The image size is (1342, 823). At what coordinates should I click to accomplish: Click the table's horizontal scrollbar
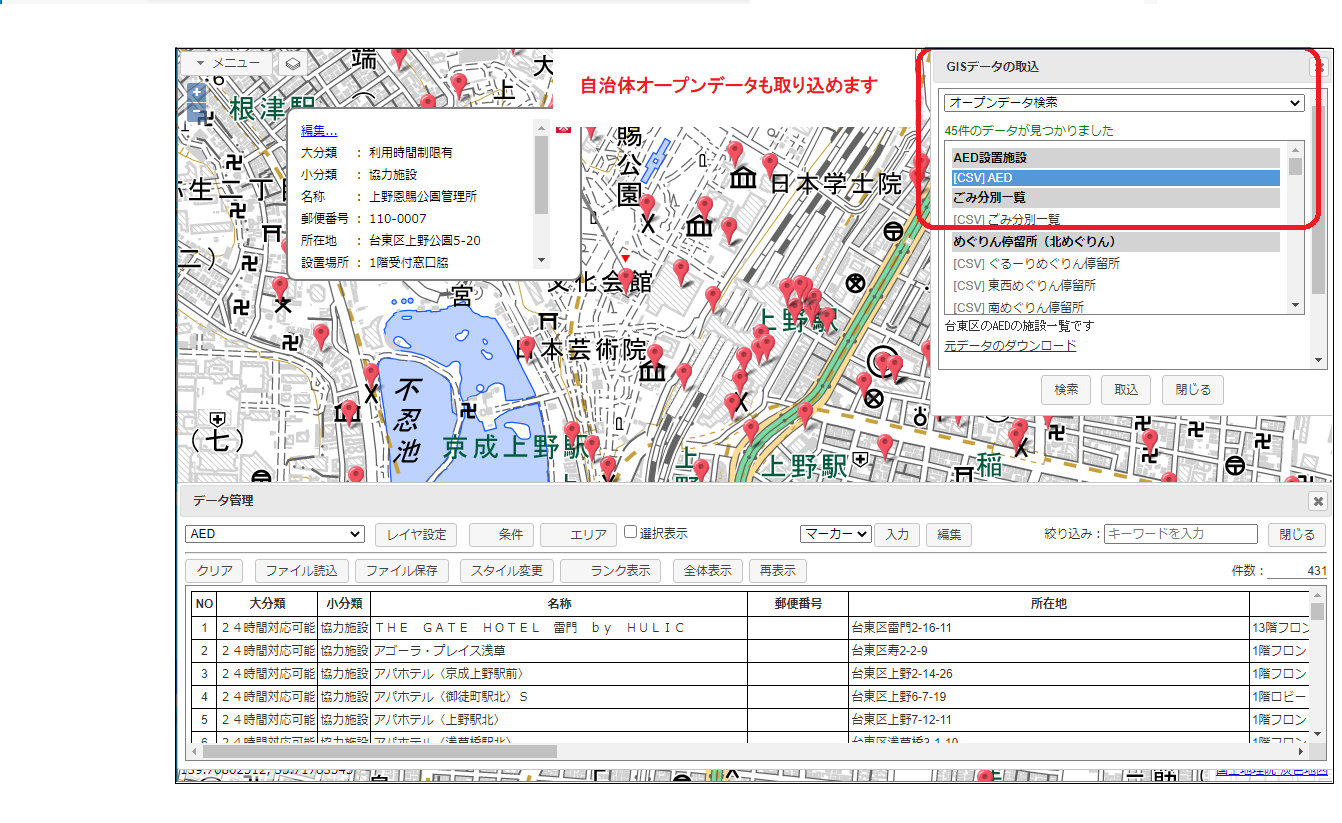coord(381,750)
